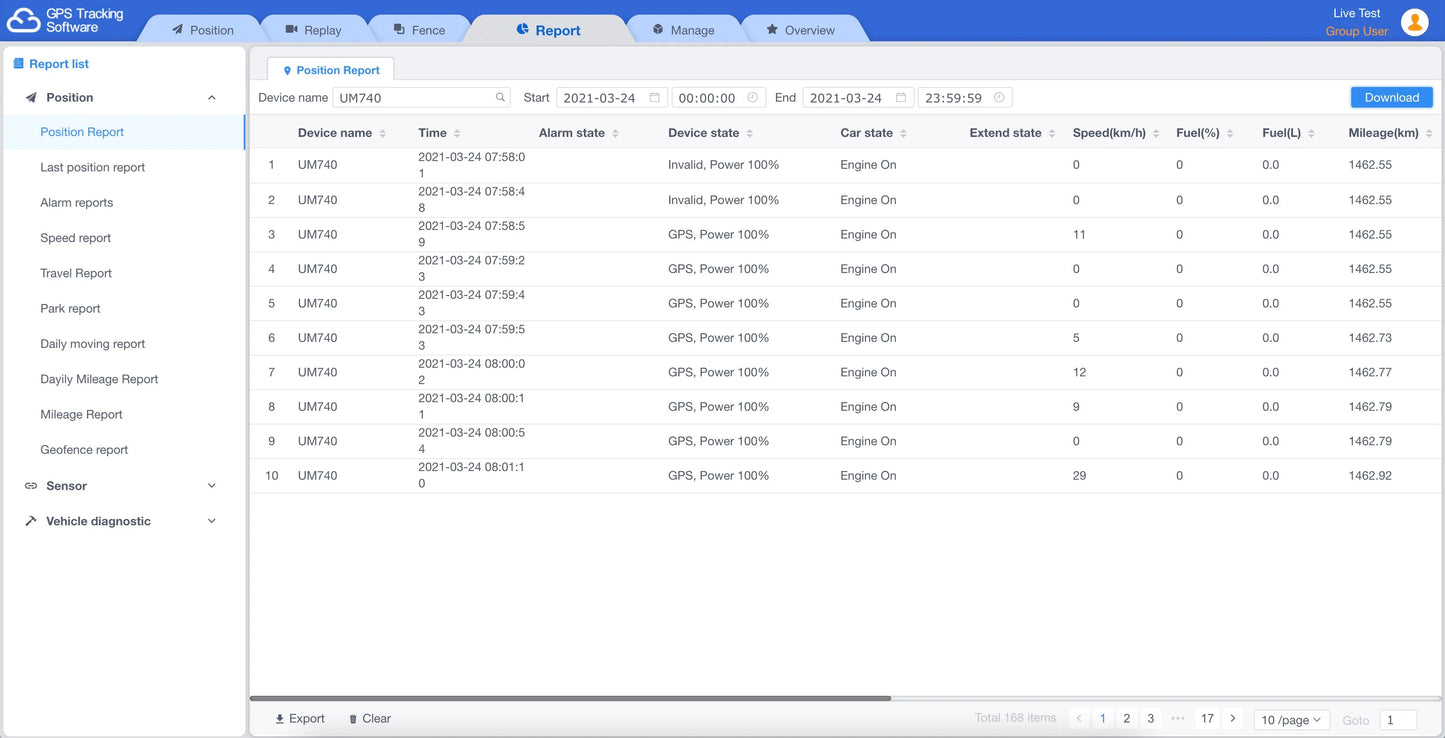
Task: Click the Download button
Action: tap(1391, 97)
